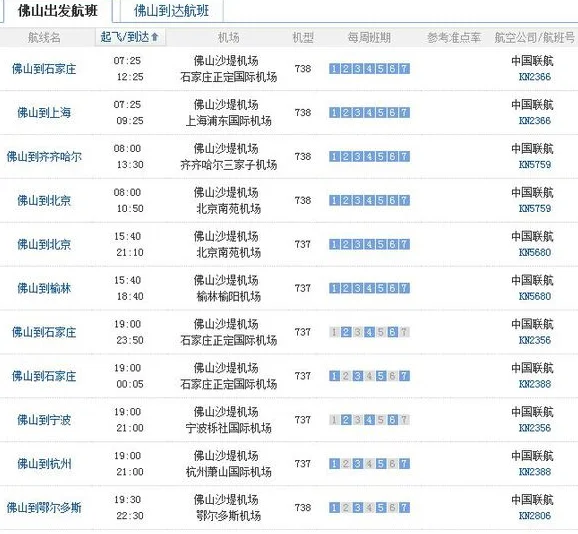Select 宁波栎社国际机场 airport text

pyautogui.click(x=229, y=428)
